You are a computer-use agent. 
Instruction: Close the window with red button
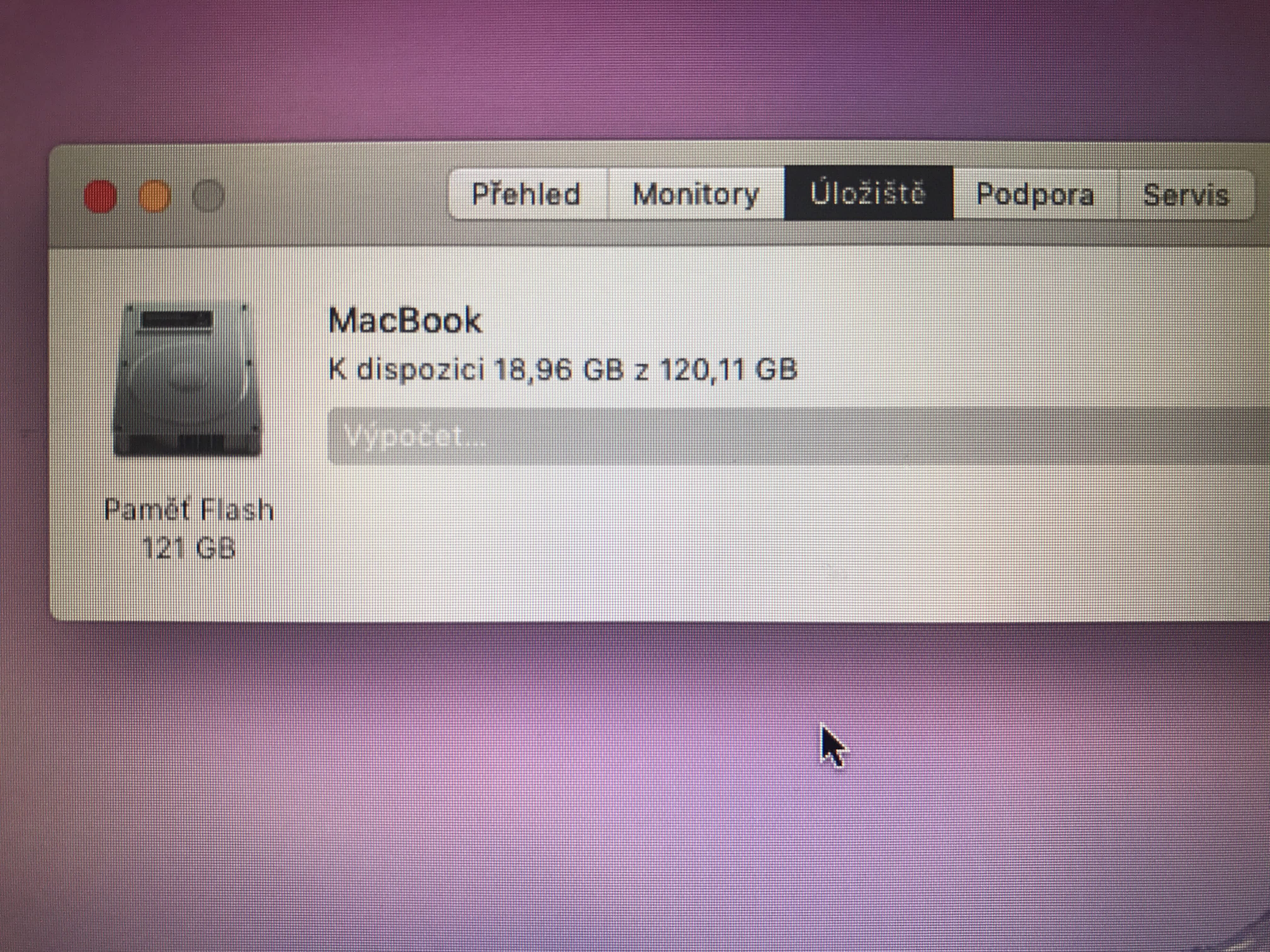tap(100, 196)
